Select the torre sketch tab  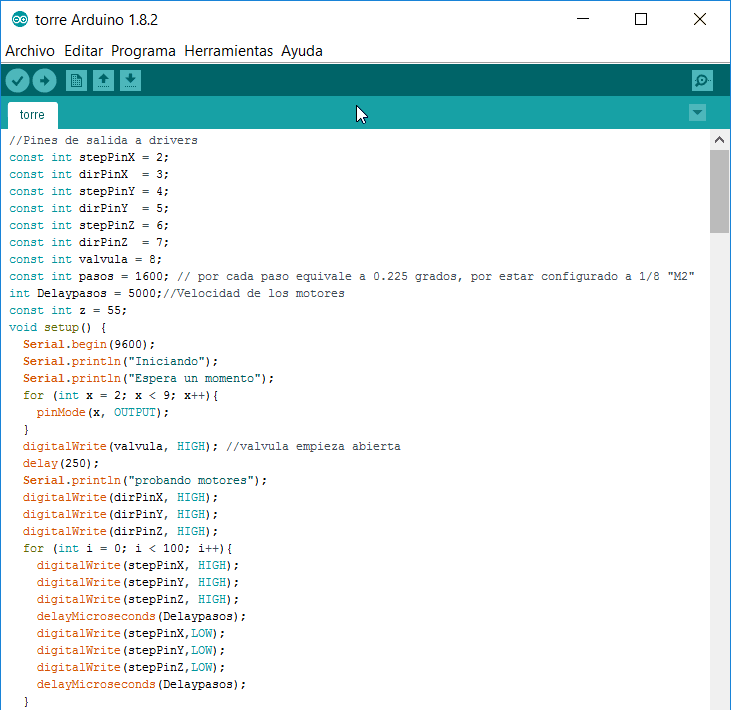pos(32,115)
